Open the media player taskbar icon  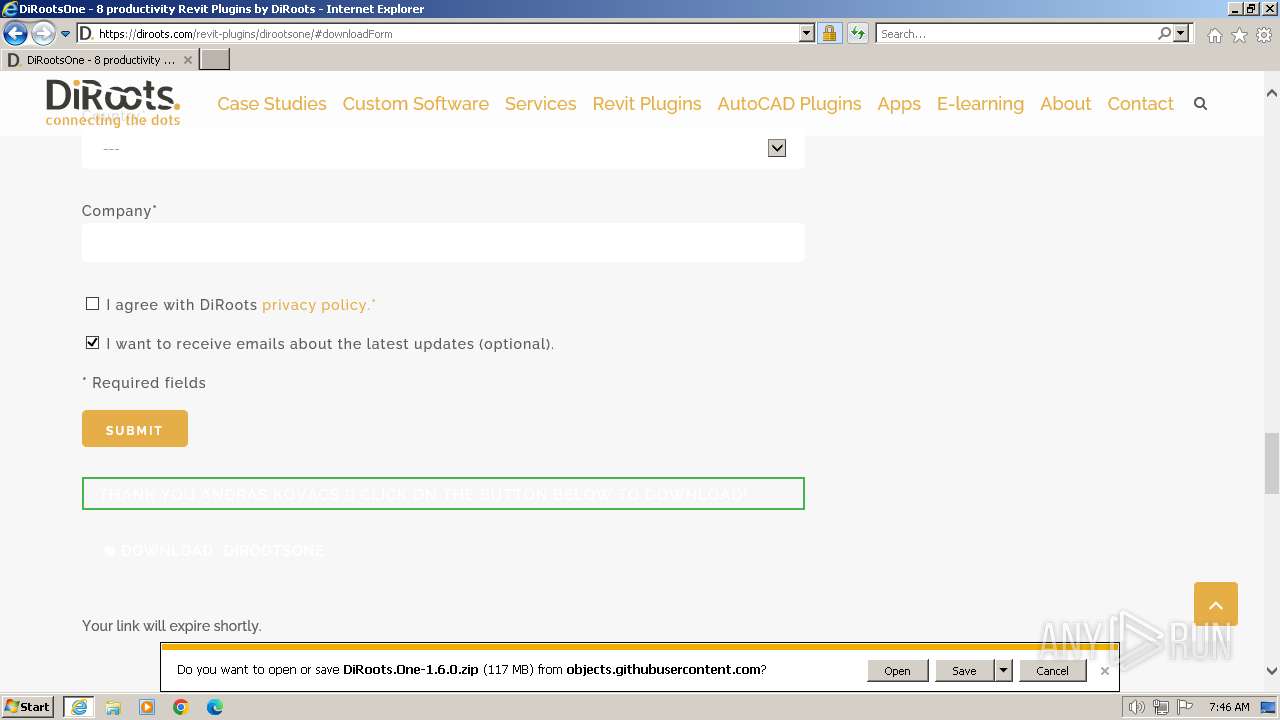click(147, 707)
